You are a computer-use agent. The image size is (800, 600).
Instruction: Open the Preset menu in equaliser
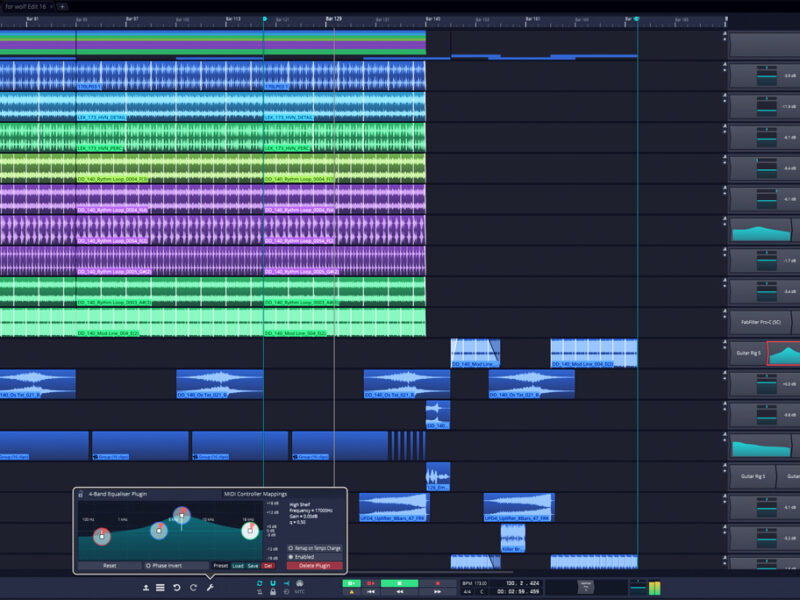click(x=221, y=565)
